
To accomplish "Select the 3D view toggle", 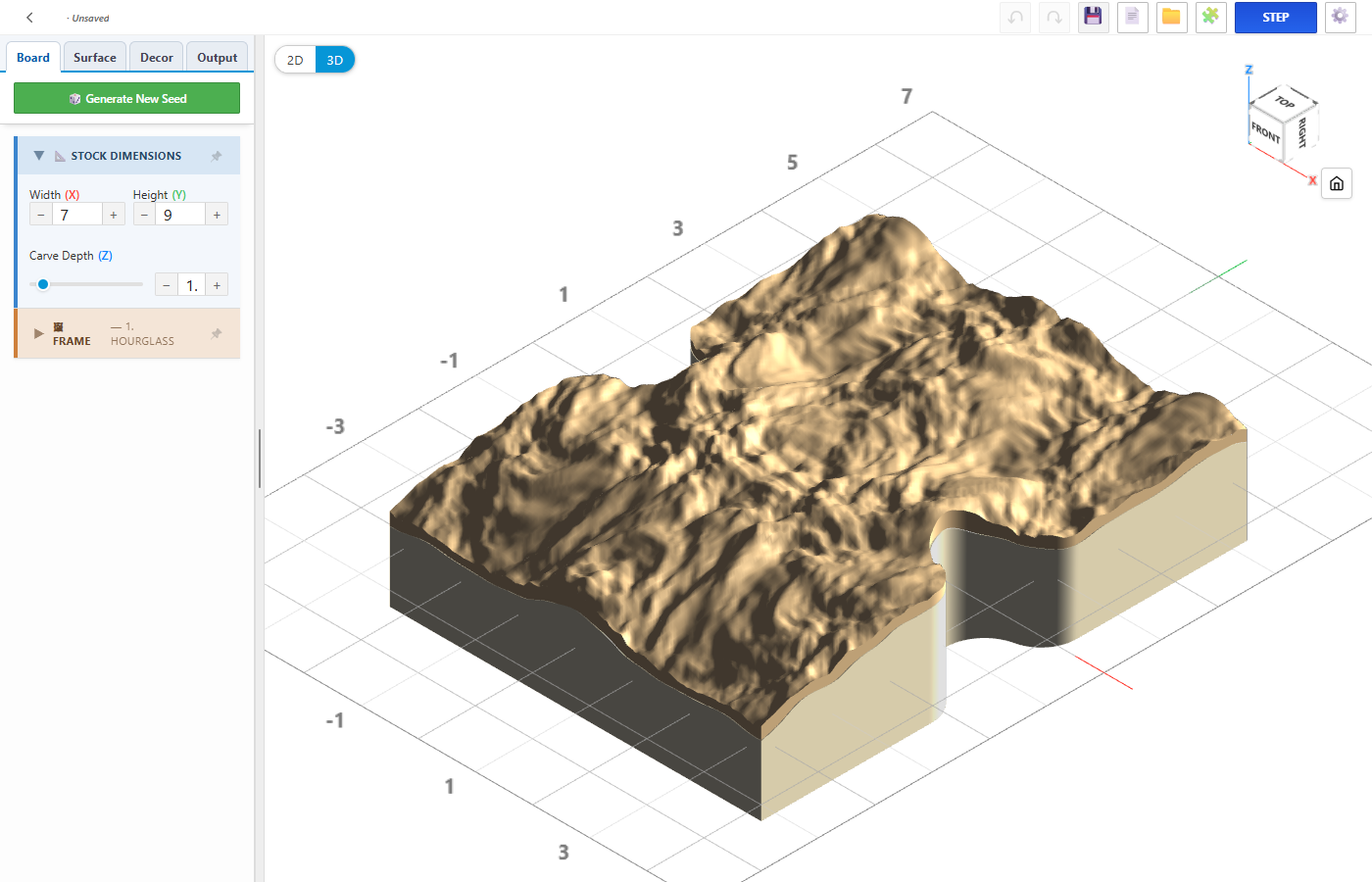I will [335, 60].
